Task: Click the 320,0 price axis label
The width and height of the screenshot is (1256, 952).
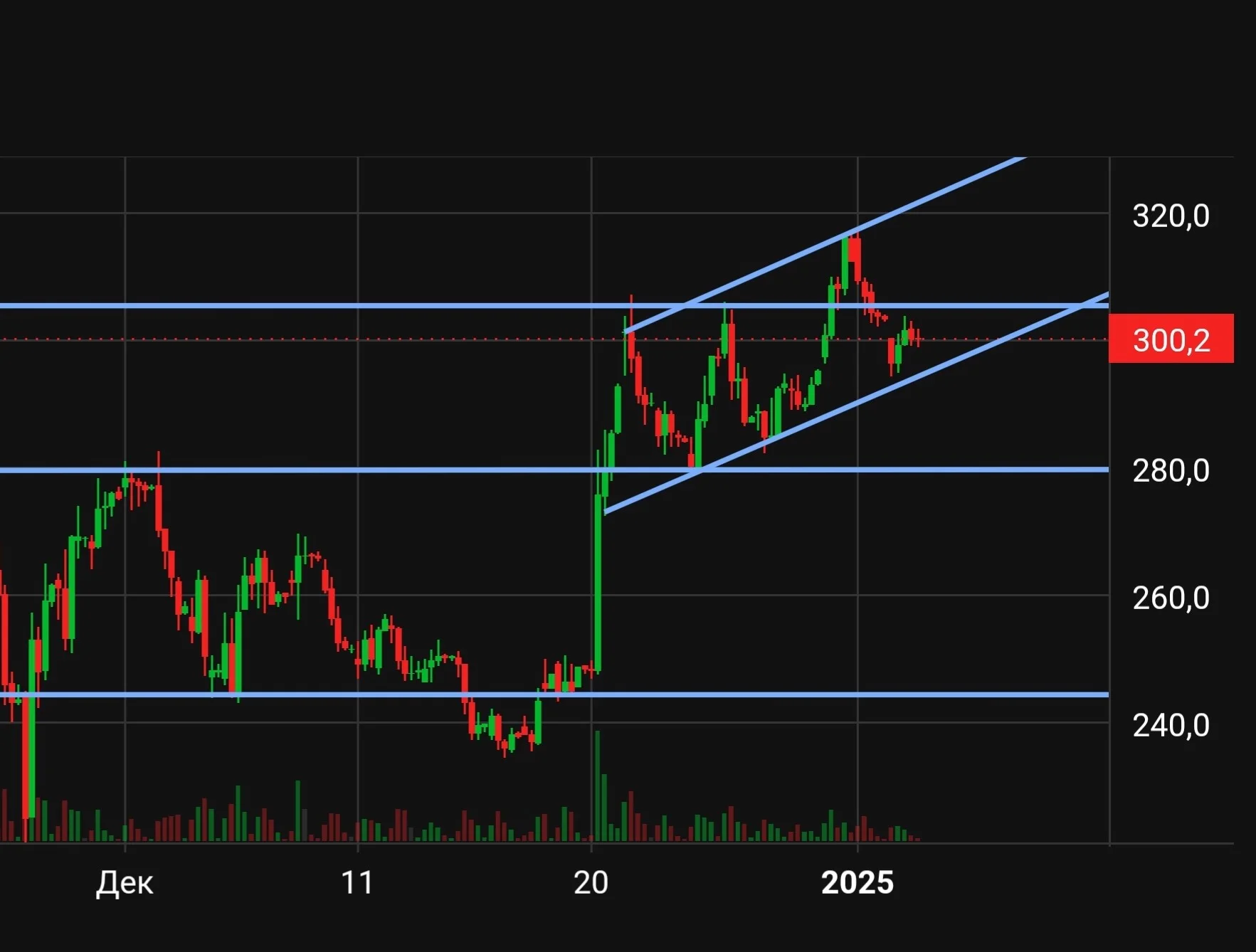Action: [x=1171, y=216]
